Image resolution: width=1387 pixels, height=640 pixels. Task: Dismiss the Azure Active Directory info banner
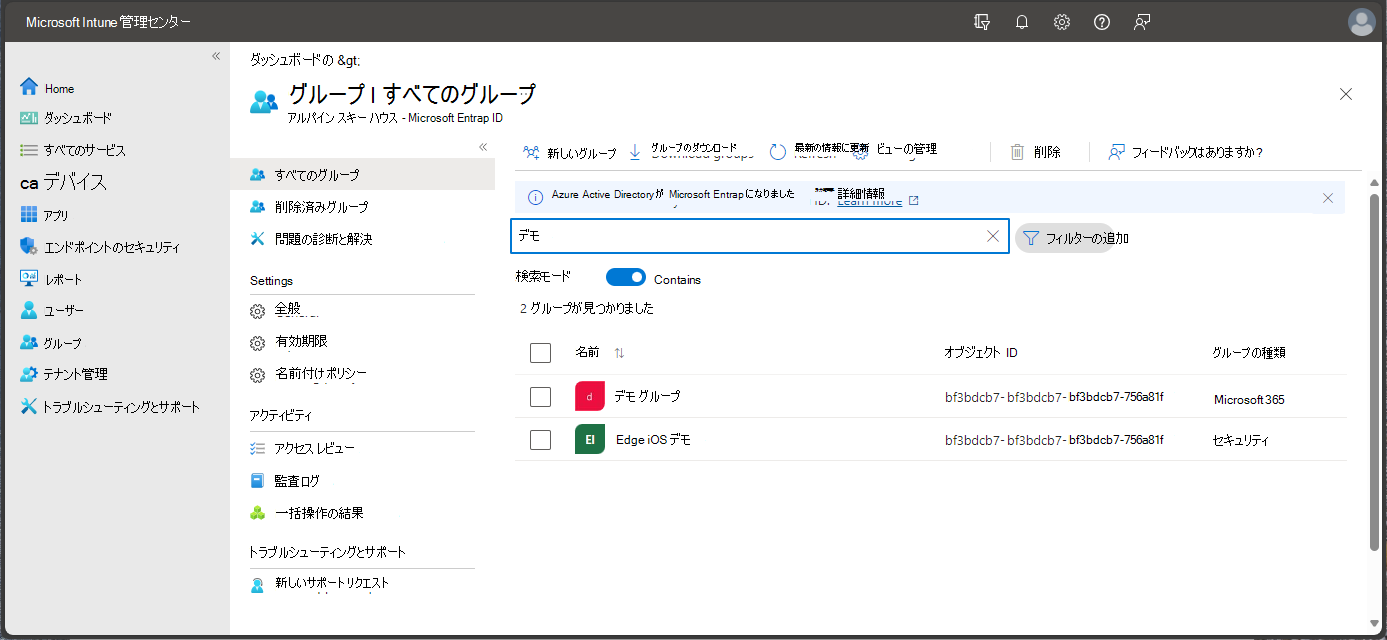(x=1328, y=198)
